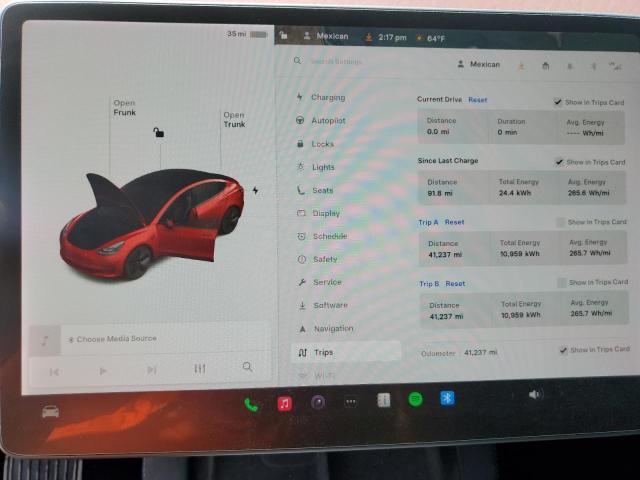This screenshot has height=480, width=640.
Task: Tap the volume speaker icon
Action: point(534,394)
